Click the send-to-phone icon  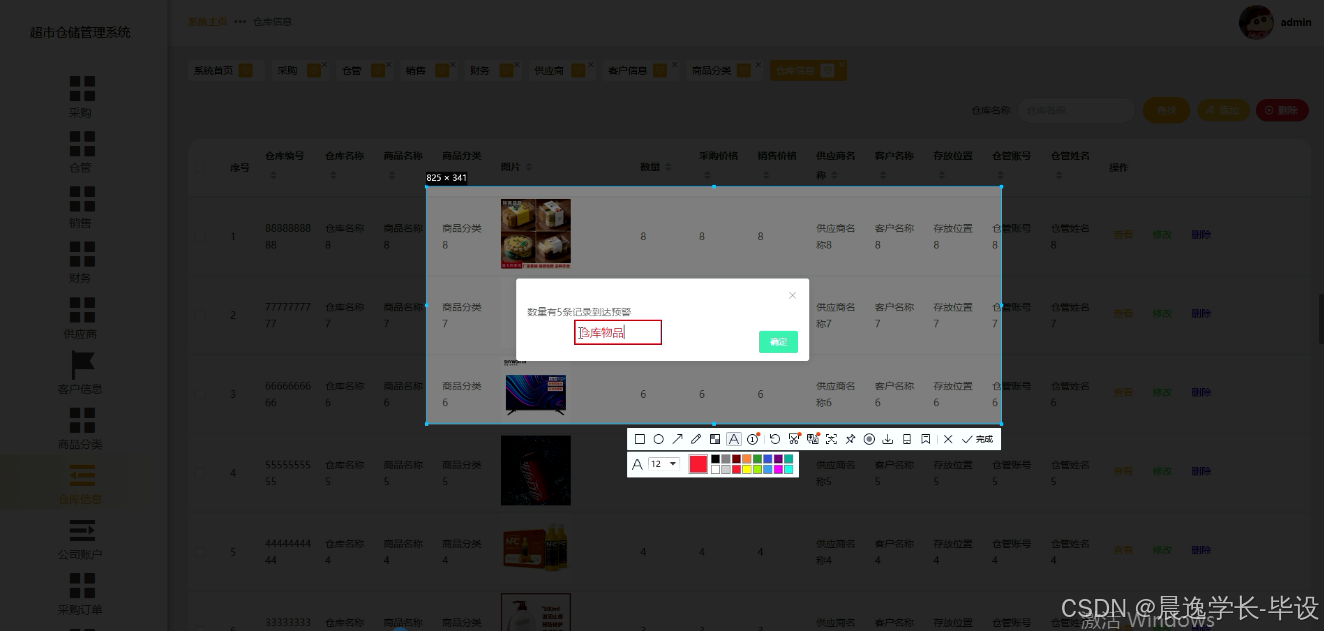[907, 439]
